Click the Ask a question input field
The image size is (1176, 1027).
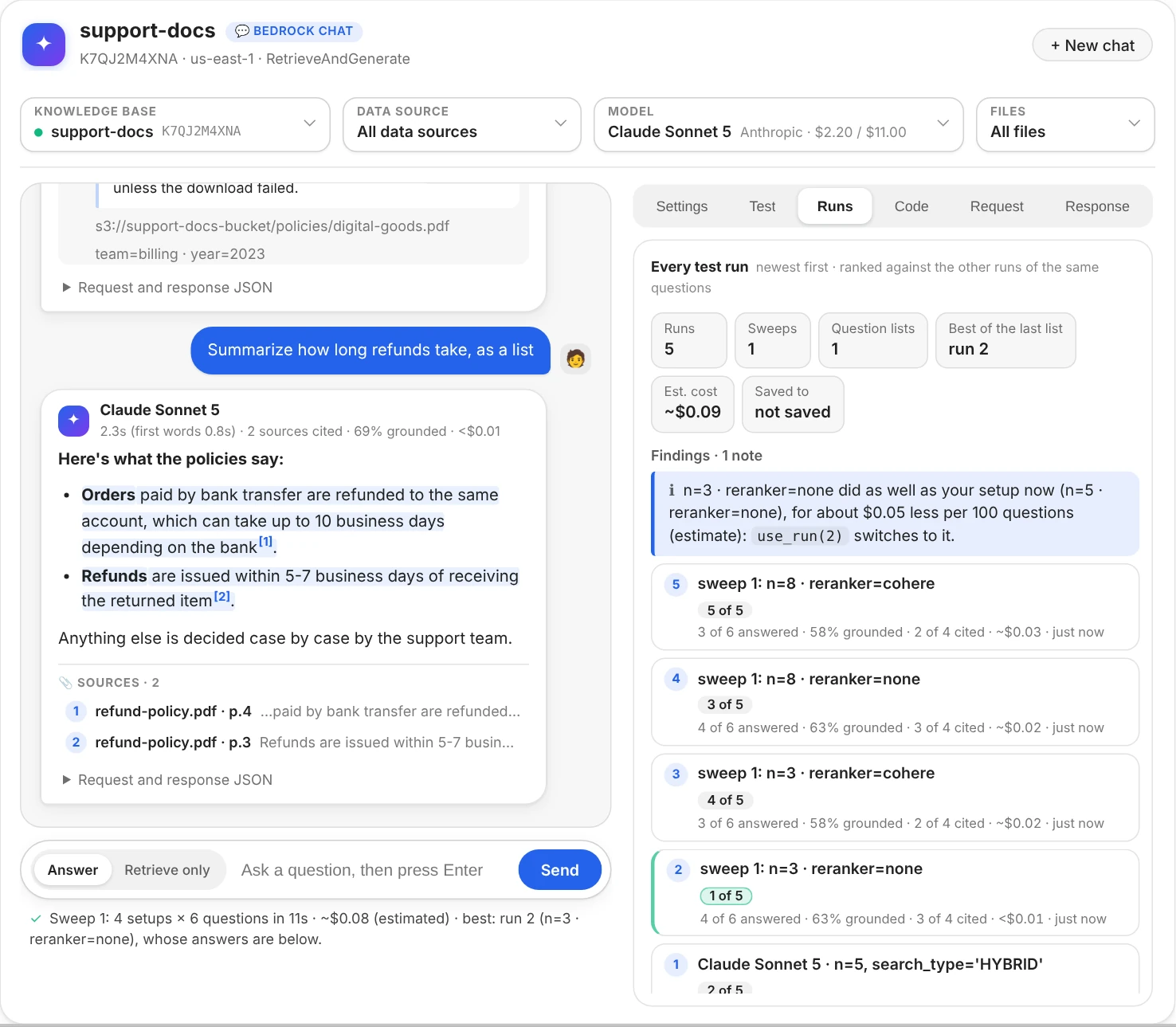(x=370, y=870)
